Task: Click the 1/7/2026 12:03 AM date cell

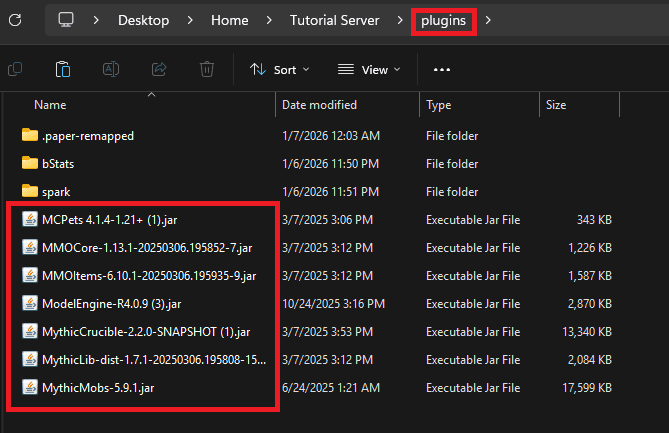Action: 331,136
